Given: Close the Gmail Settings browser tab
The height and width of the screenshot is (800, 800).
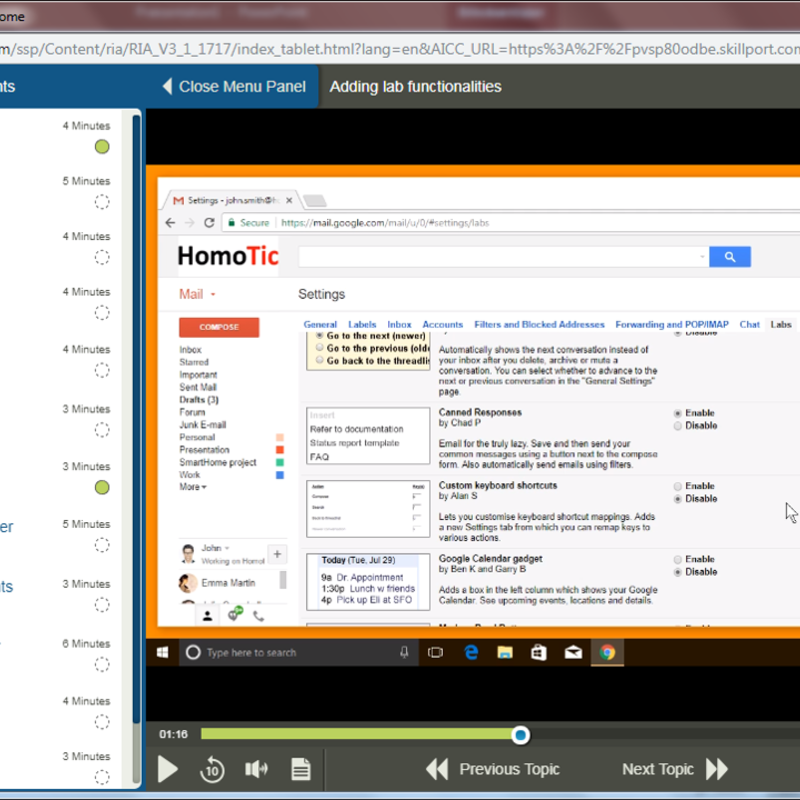Looking at the screenshot, I should click(289, 201).
